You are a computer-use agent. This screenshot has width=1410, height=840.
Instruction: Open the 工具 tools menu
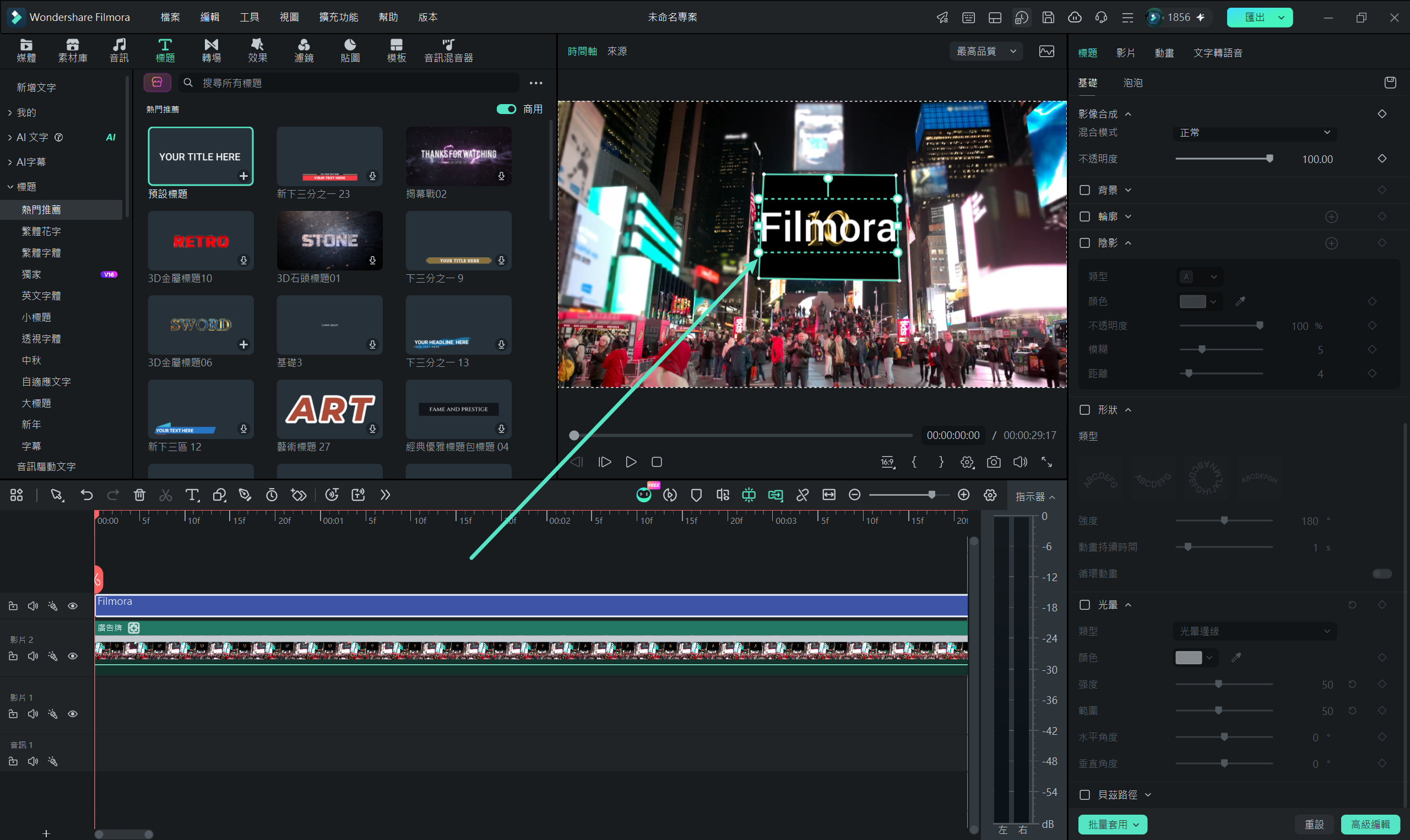(x=249, y=17)
